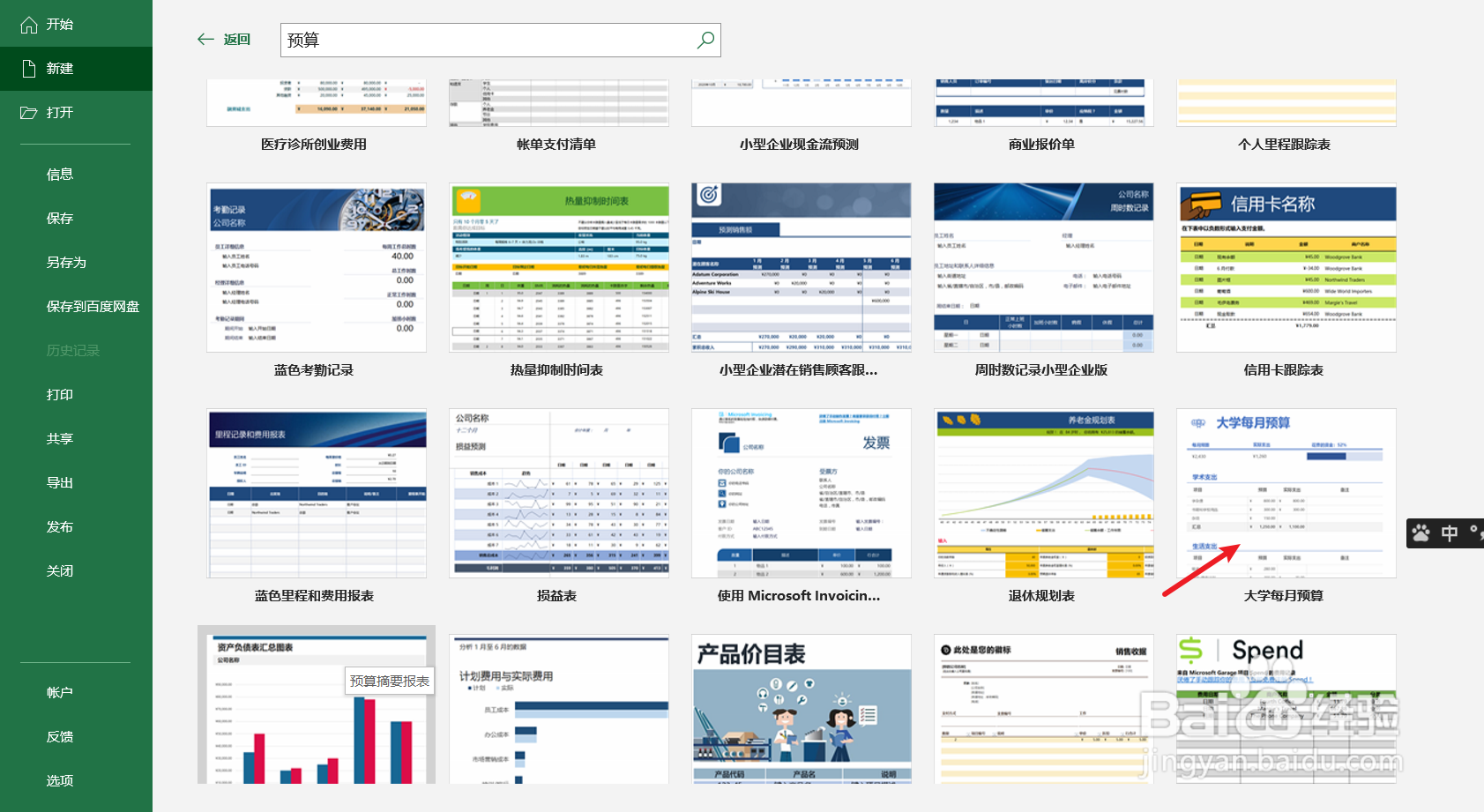Select 另存为 in the sidebar
Screen dimensions: 1484x812
tap(66, 263)
